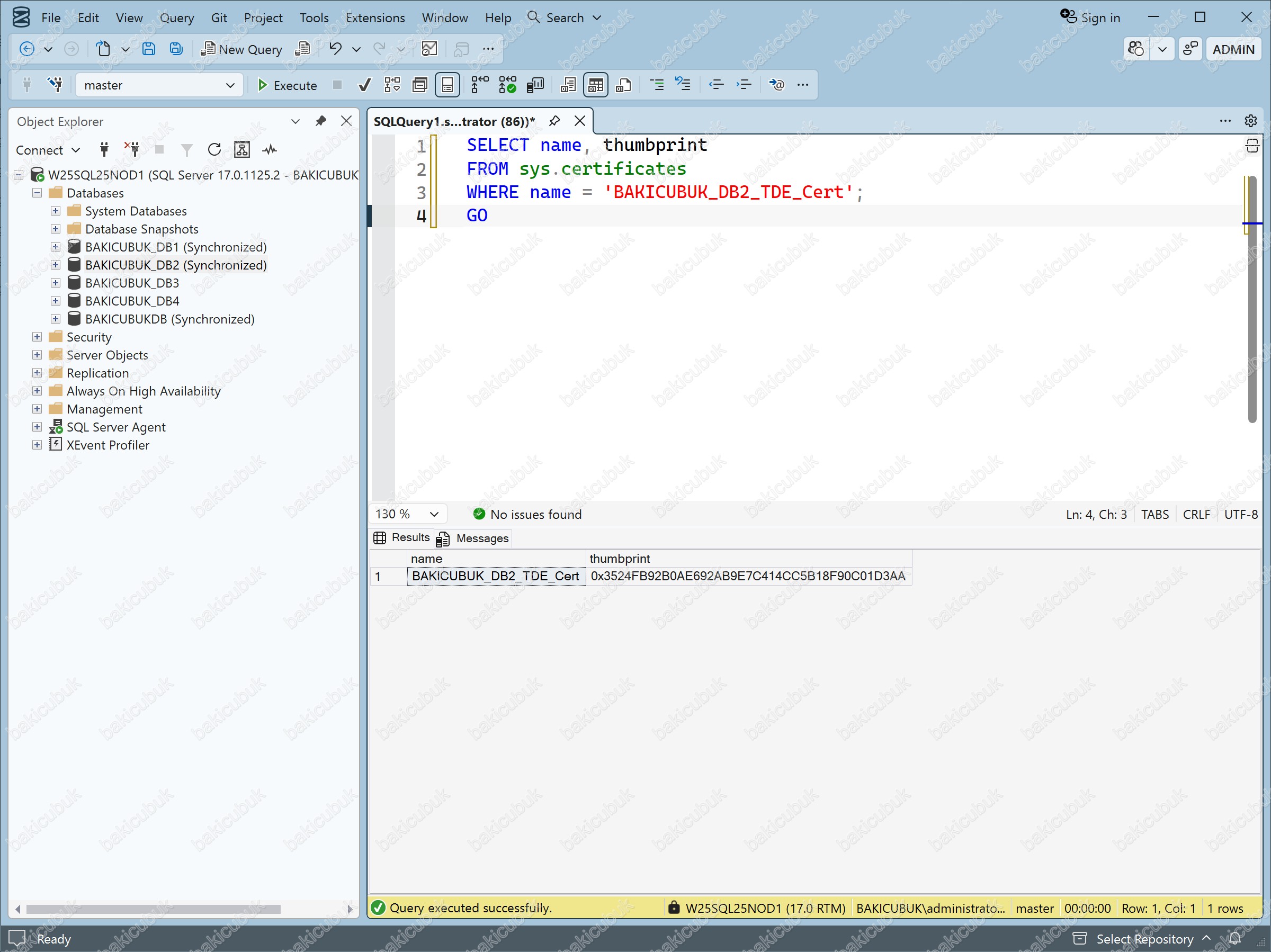Click the Save All icon
The height and width of the screenshot is (952, 1271).
[x=176, y=49]
